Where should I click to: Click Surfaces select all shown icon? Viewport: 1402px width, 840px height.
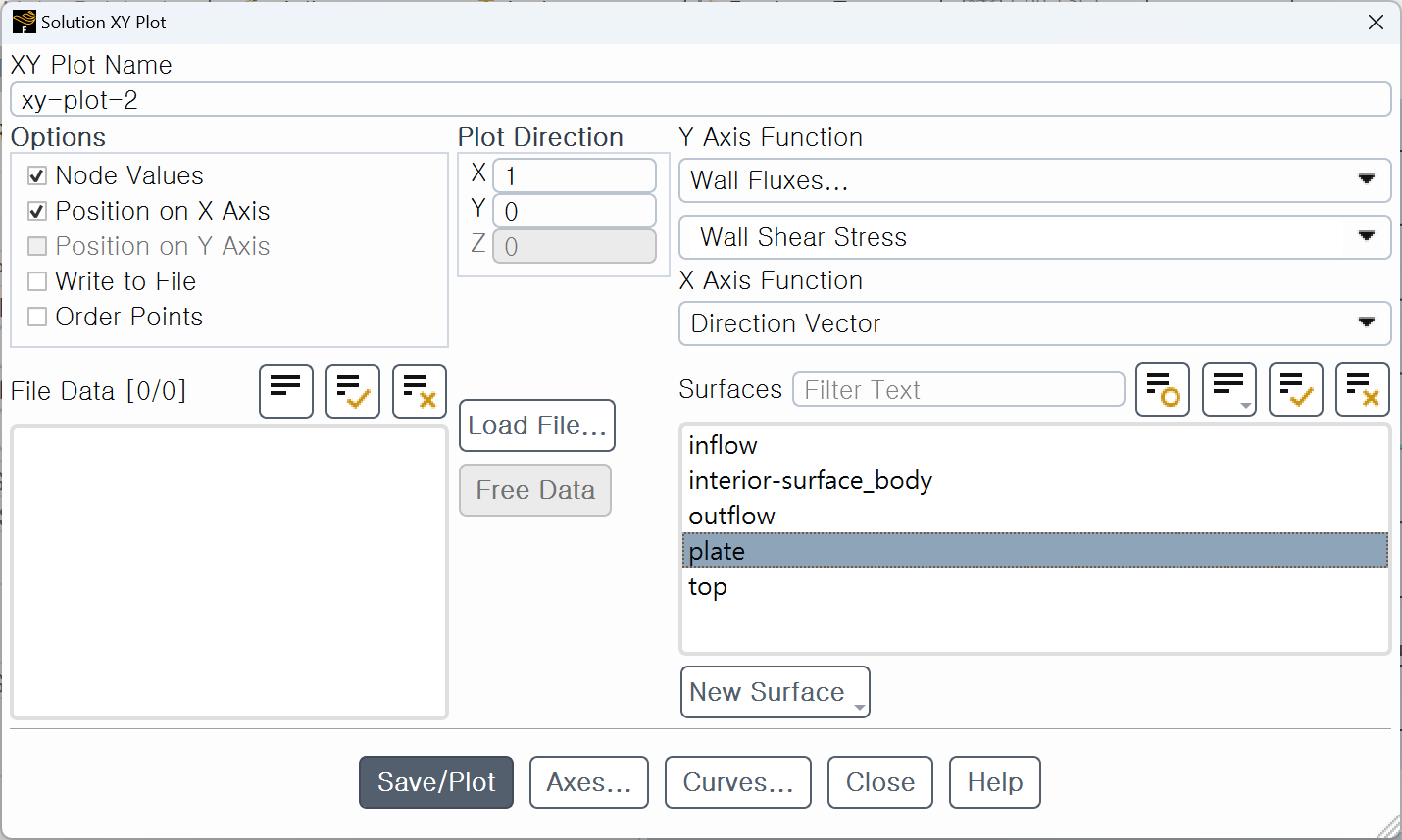1296,389
